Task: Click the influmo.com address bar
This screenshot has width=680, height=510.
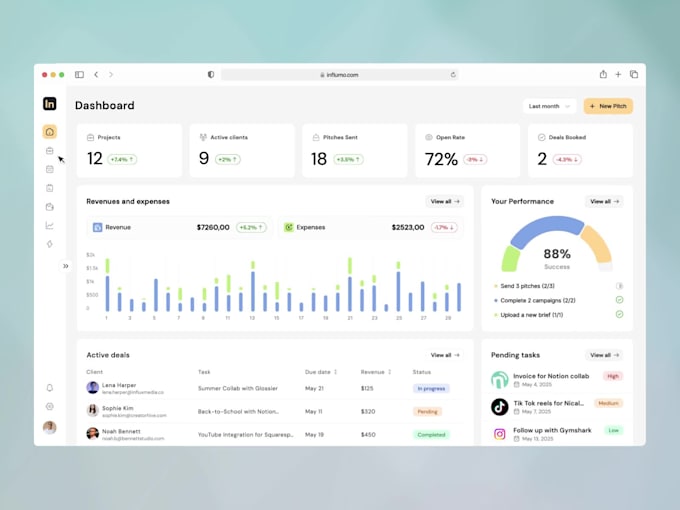Action: click(340, 75)
